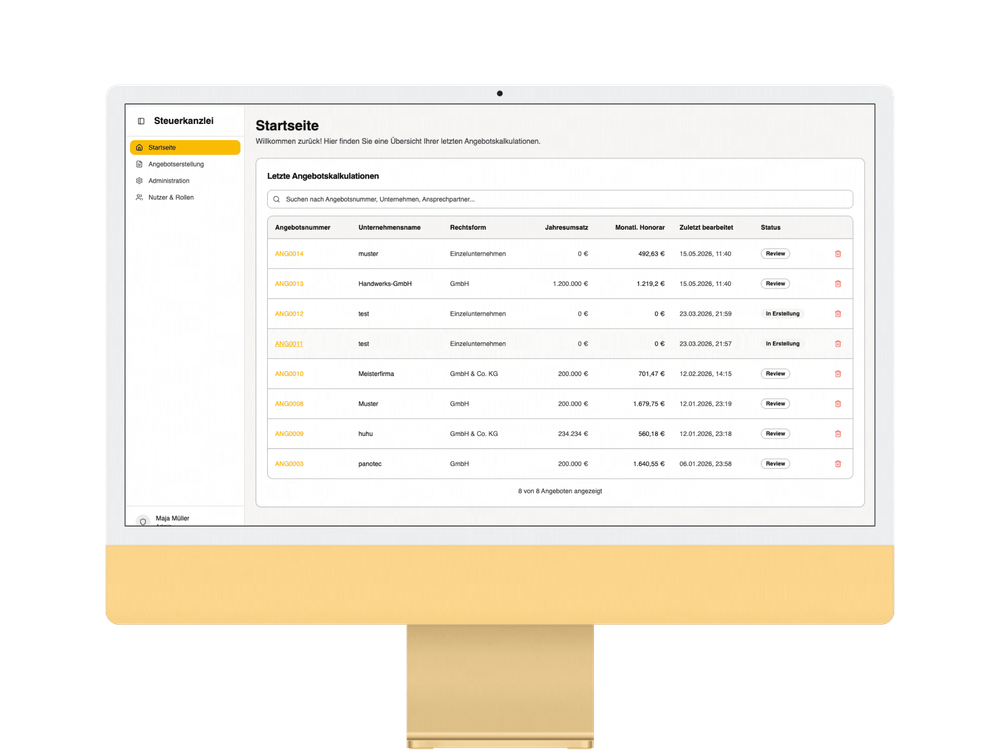Open offer ANG0009
Image resolution: width=1000 pixels, height=750 pixels.
[289, 434]
